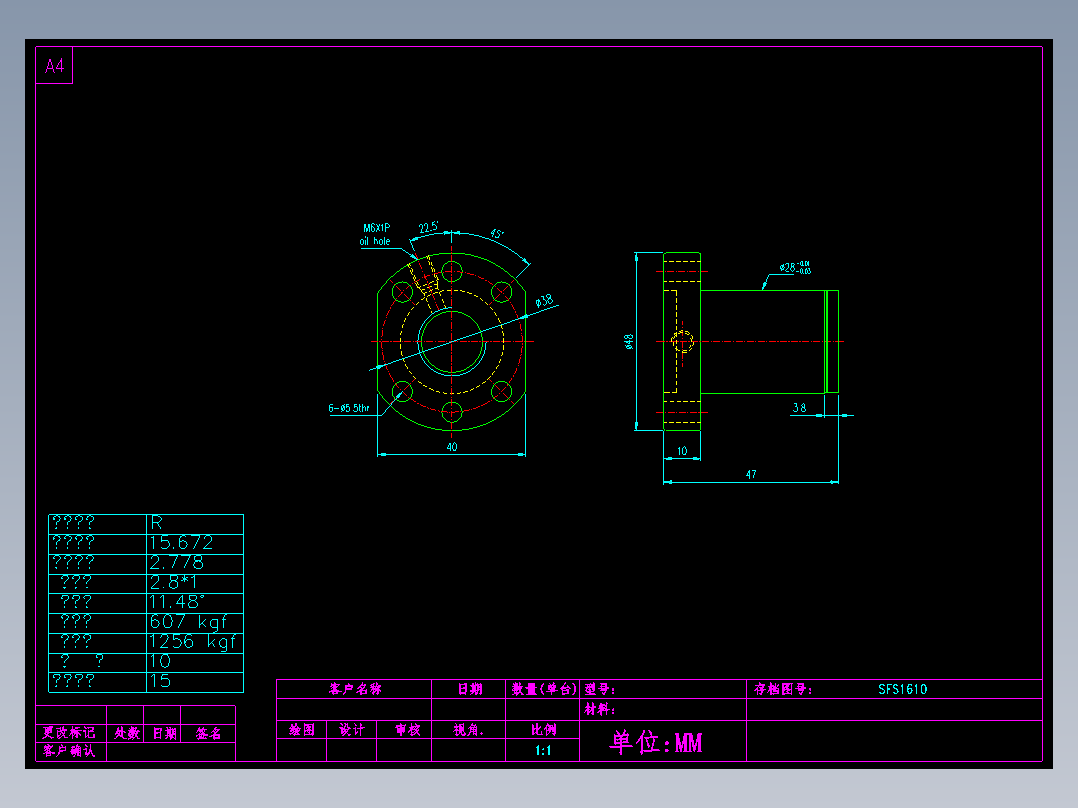
Task: Select the 更改标记 revision cell
Action: [71, 733]
